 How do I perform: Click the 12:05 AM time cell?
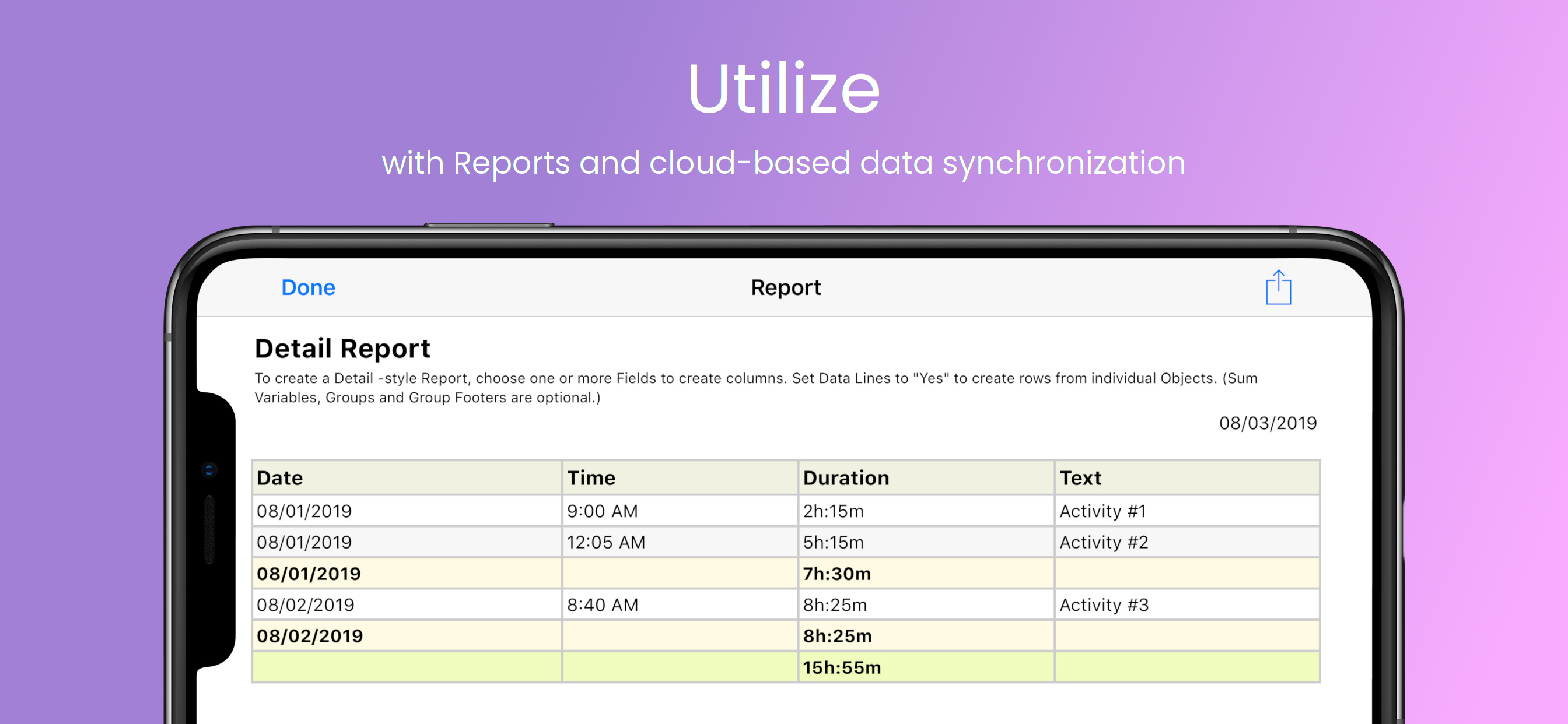point(605,542)
